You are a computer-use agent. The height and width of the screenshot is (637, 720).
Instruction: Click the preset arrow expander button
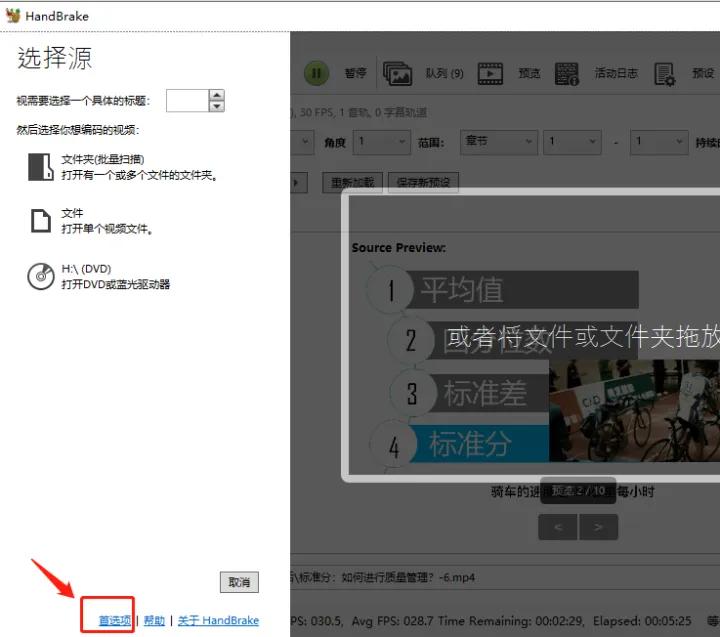(299, 183)
